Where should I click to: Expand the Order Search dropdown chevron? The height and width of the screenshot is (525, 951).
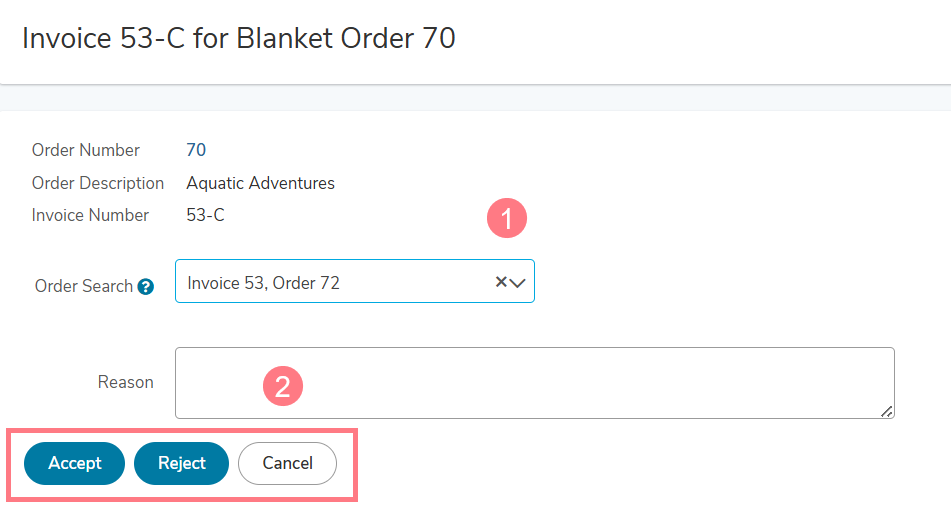[517, 283]
